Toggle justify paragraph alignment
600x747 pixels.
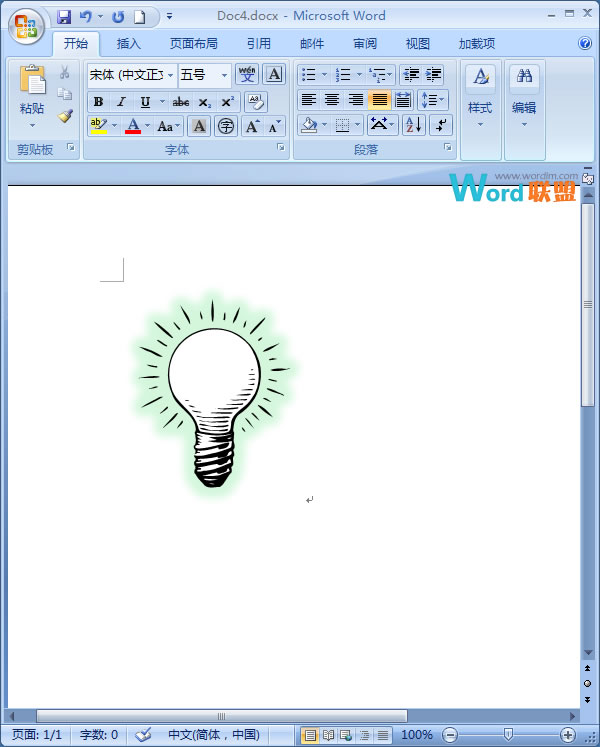click(379, 100)
